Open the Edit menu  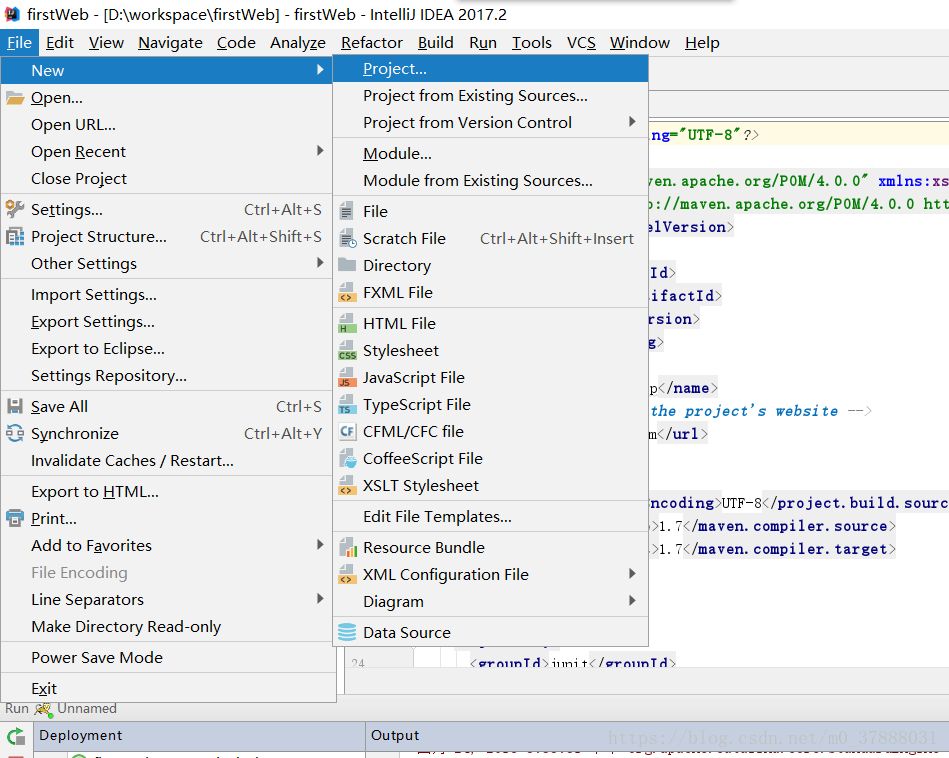[x=60, y=43]
